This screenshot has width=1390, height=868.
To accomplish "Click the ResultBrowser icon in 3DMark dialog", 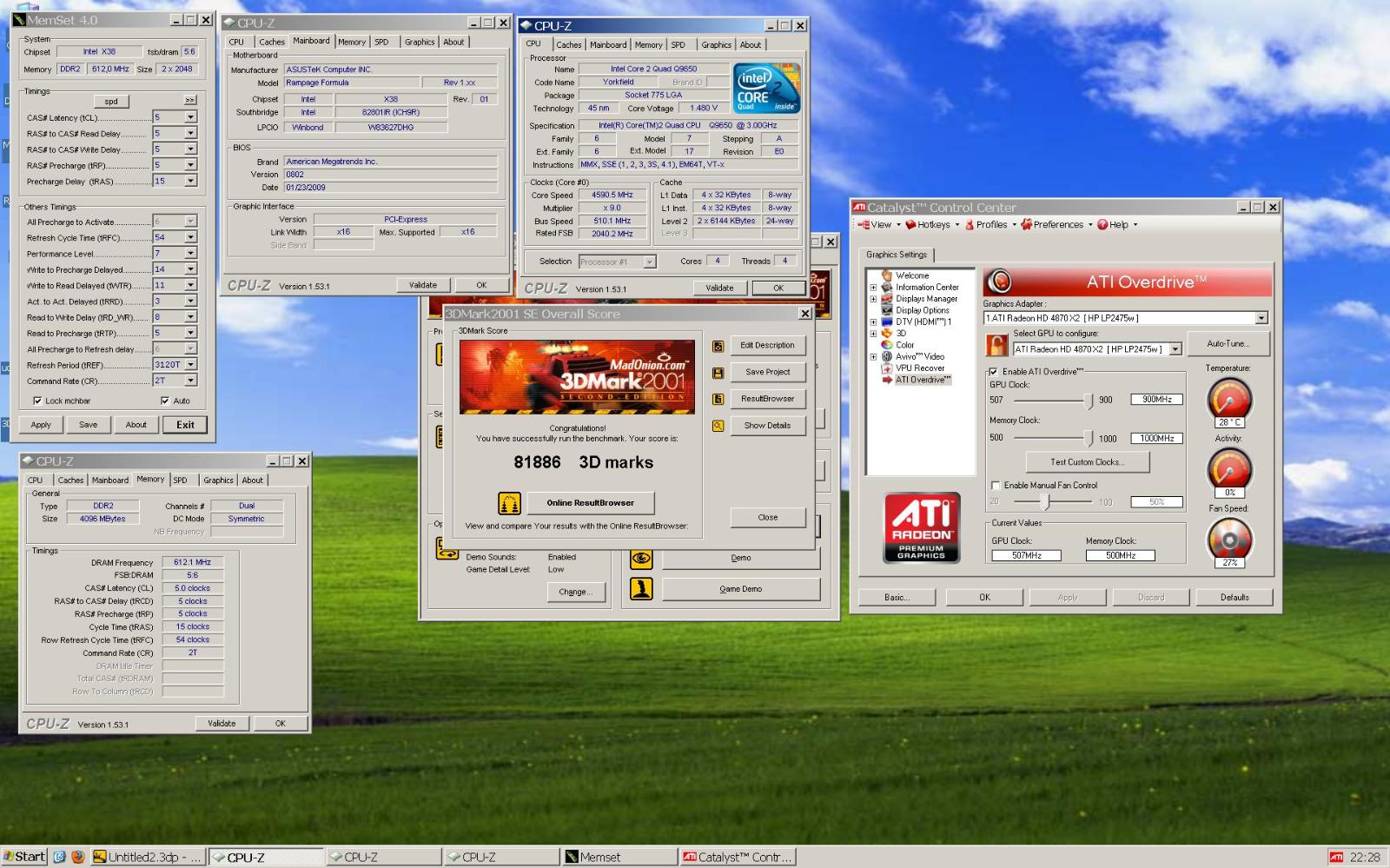I will pyautogui.click(x=718, y=400).
